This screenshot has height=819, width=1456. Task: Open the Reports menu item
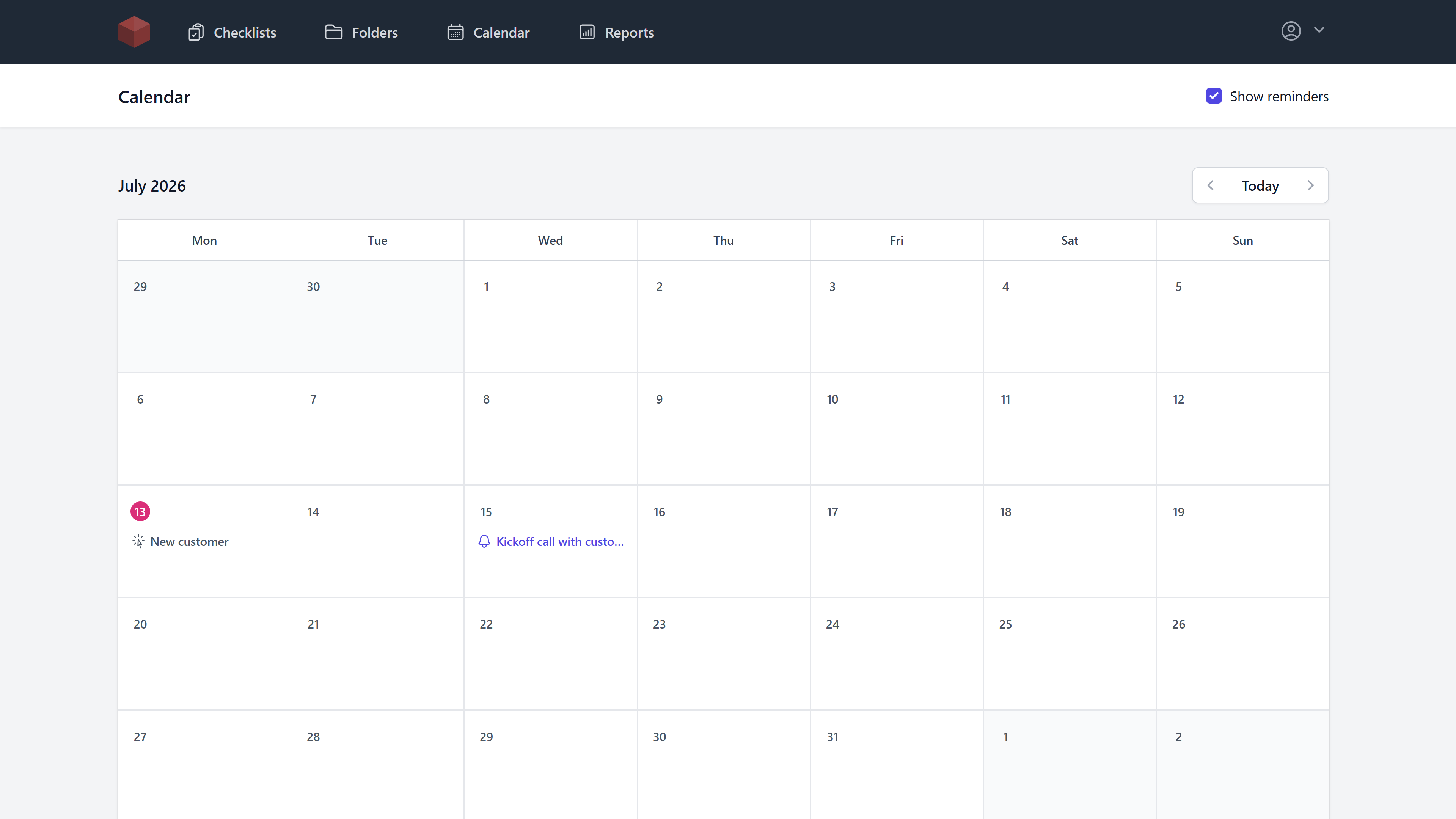tap(617, 32)
